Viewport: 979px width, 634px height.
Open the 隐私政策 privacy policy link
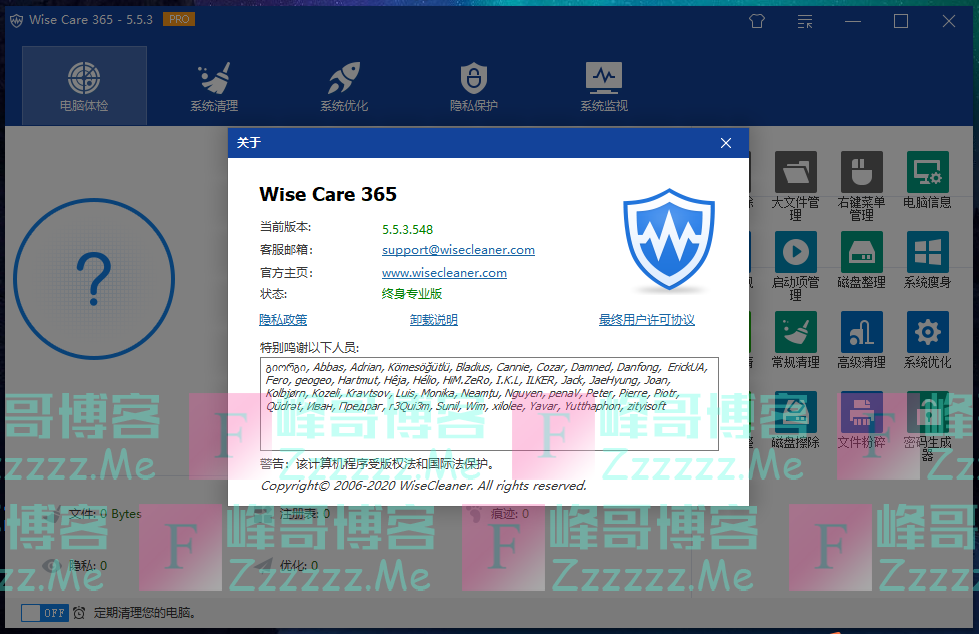283,320
